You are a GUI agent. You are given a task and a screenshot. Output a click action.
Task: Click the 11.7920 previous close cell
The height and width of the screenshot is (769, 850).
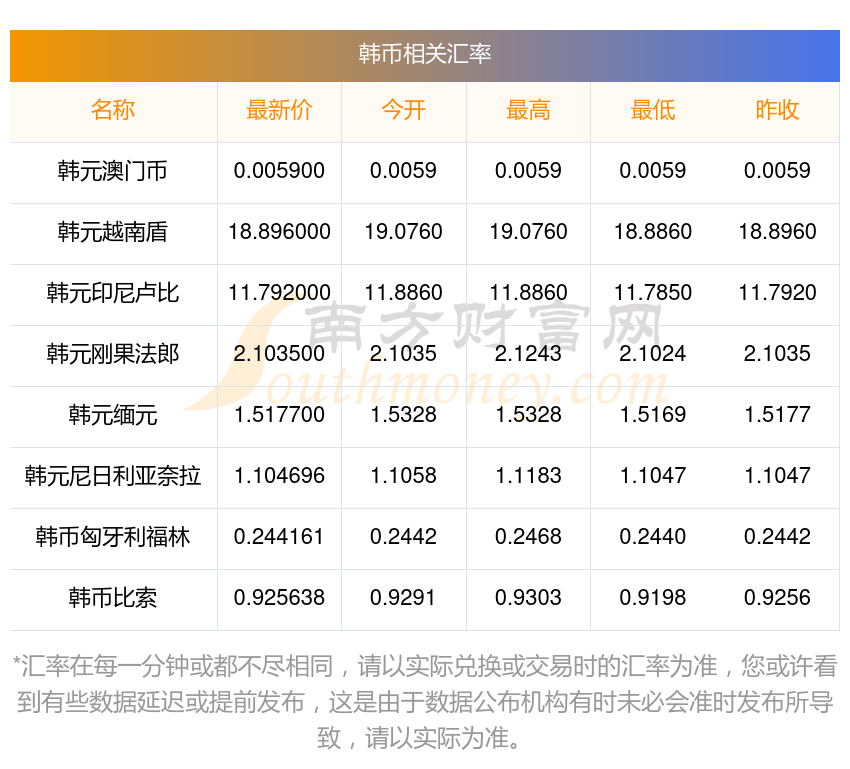point(777,293)
